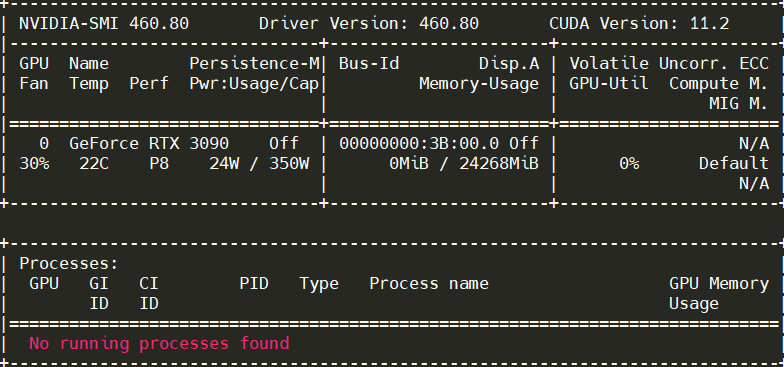
Task: Click the Persistence-M column header
Action: [x=254, y=64]
